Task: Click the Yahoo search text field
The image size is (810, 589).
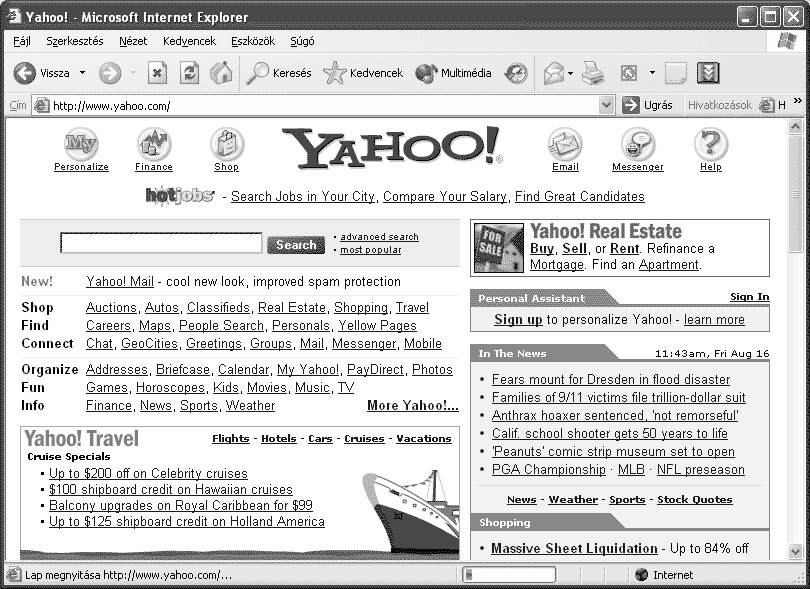Action: point(161,243)
